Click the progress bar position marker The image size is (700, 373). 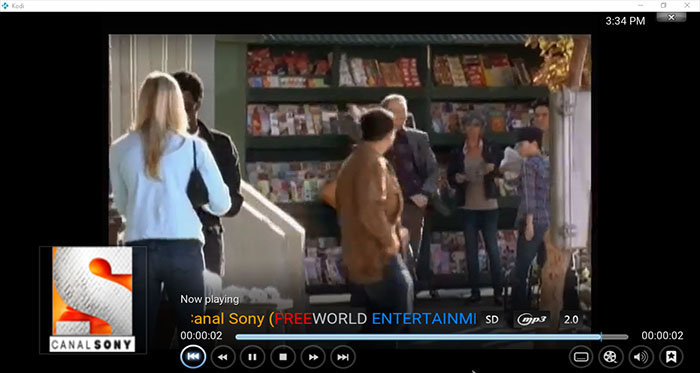click(601, 337)
